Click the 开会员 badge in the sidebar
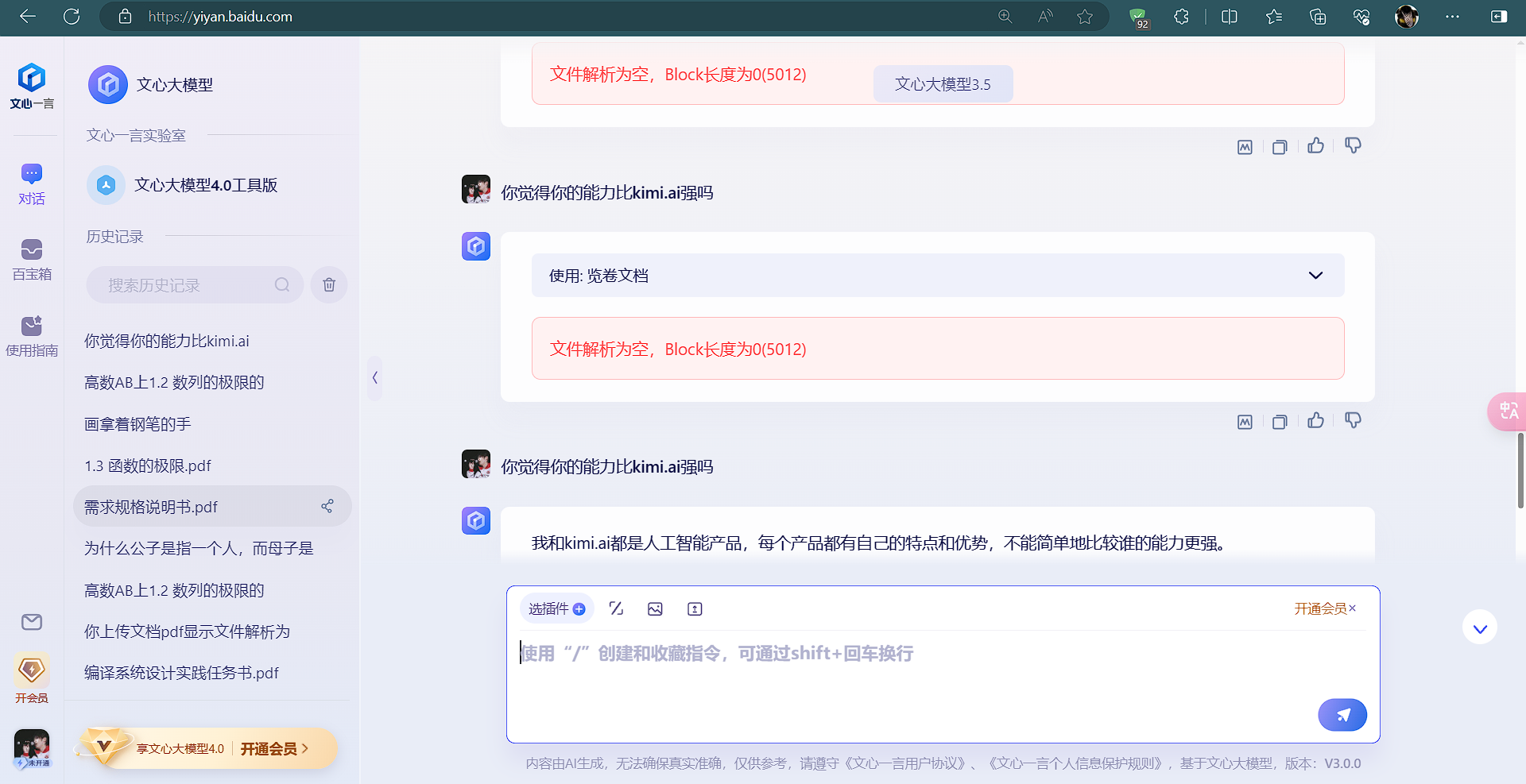Viewport: 1526px width, 784px height. (x=32, y=678)
